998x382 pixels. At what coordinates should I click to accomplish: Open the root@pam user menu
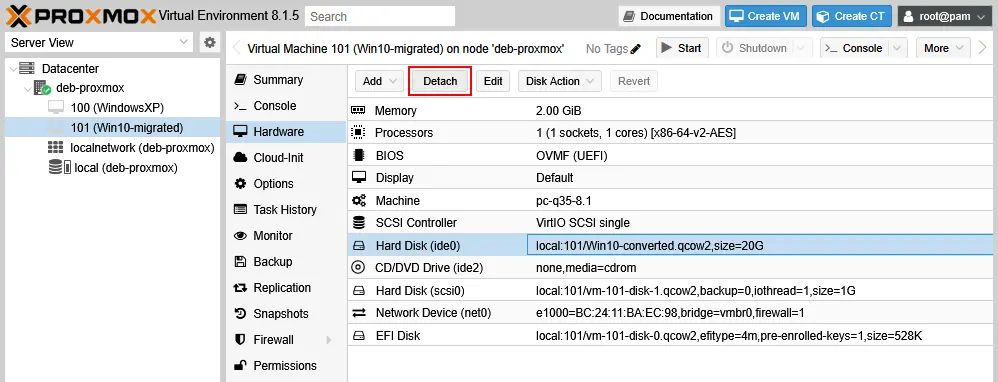[944, 16]
